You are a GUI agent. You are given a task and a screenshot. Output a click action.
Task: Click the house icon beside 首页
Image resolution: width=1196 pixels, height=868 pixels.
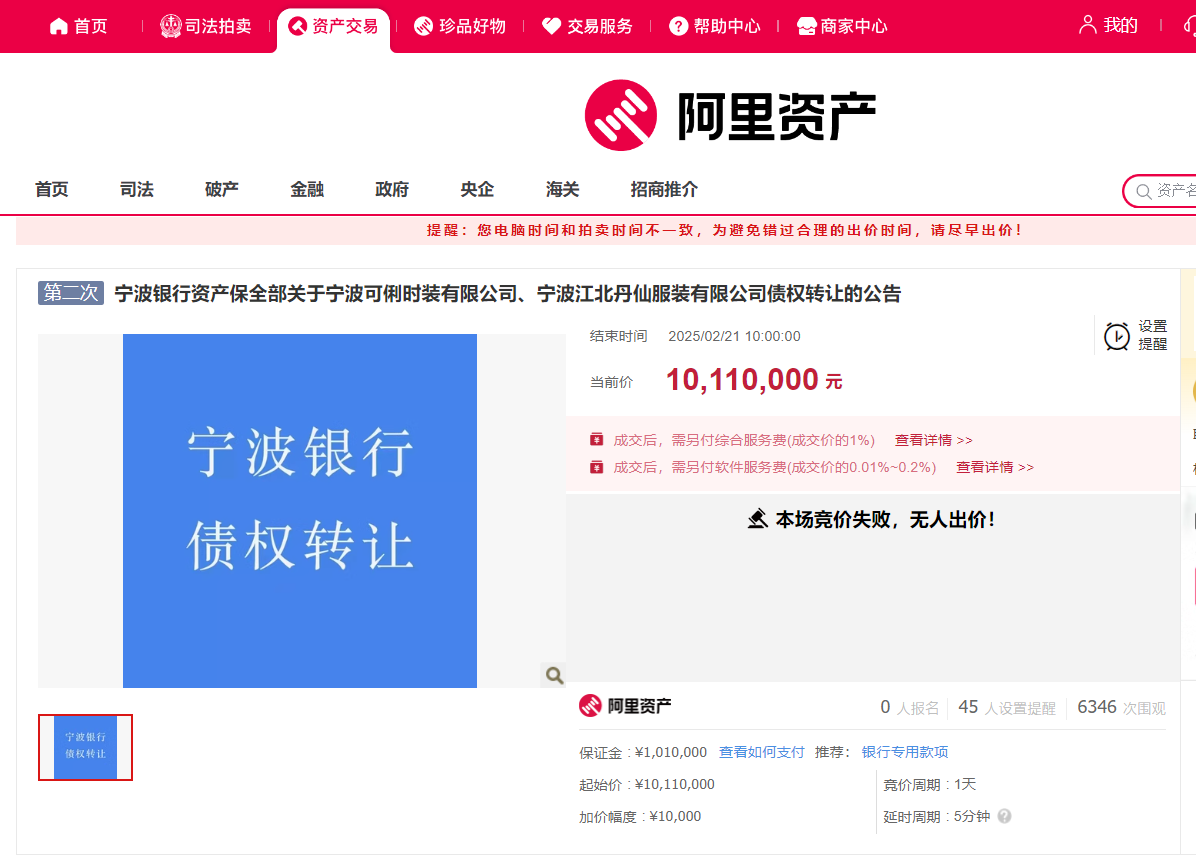tap(59, 27)
